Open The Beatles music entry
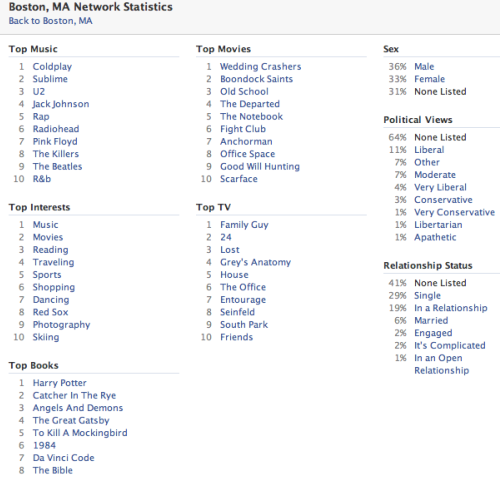This screenshot has width=500, height=478. [57, 166]
